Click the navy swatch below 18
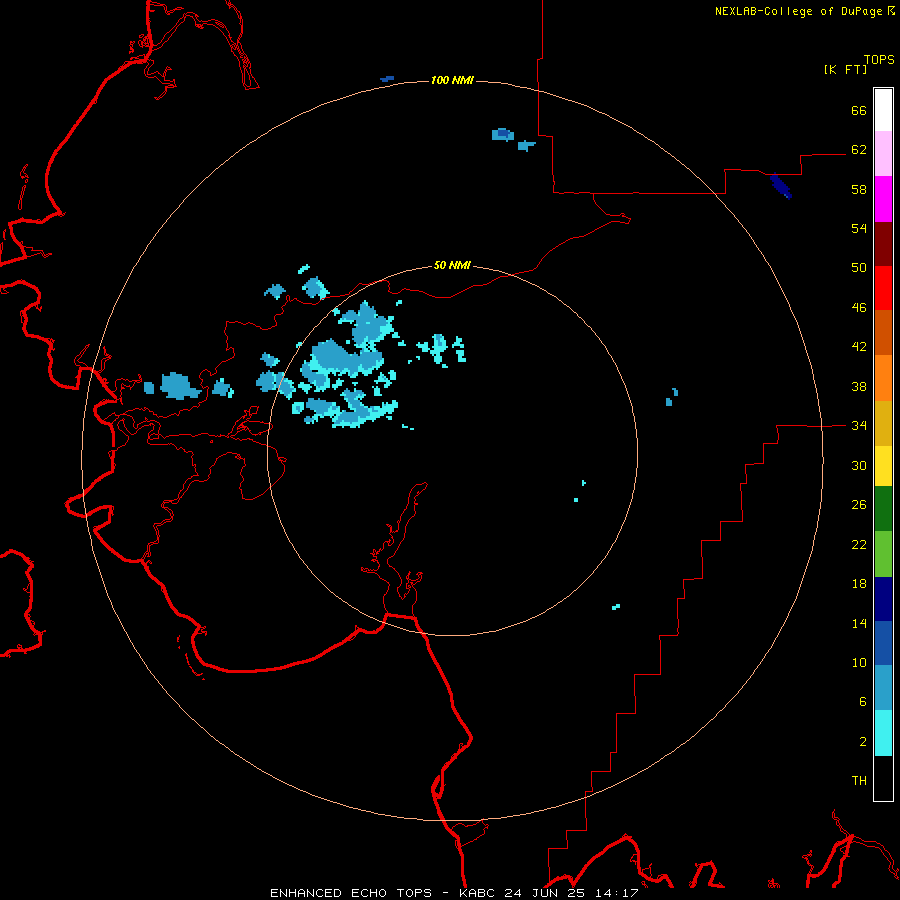 click(883, 599)
